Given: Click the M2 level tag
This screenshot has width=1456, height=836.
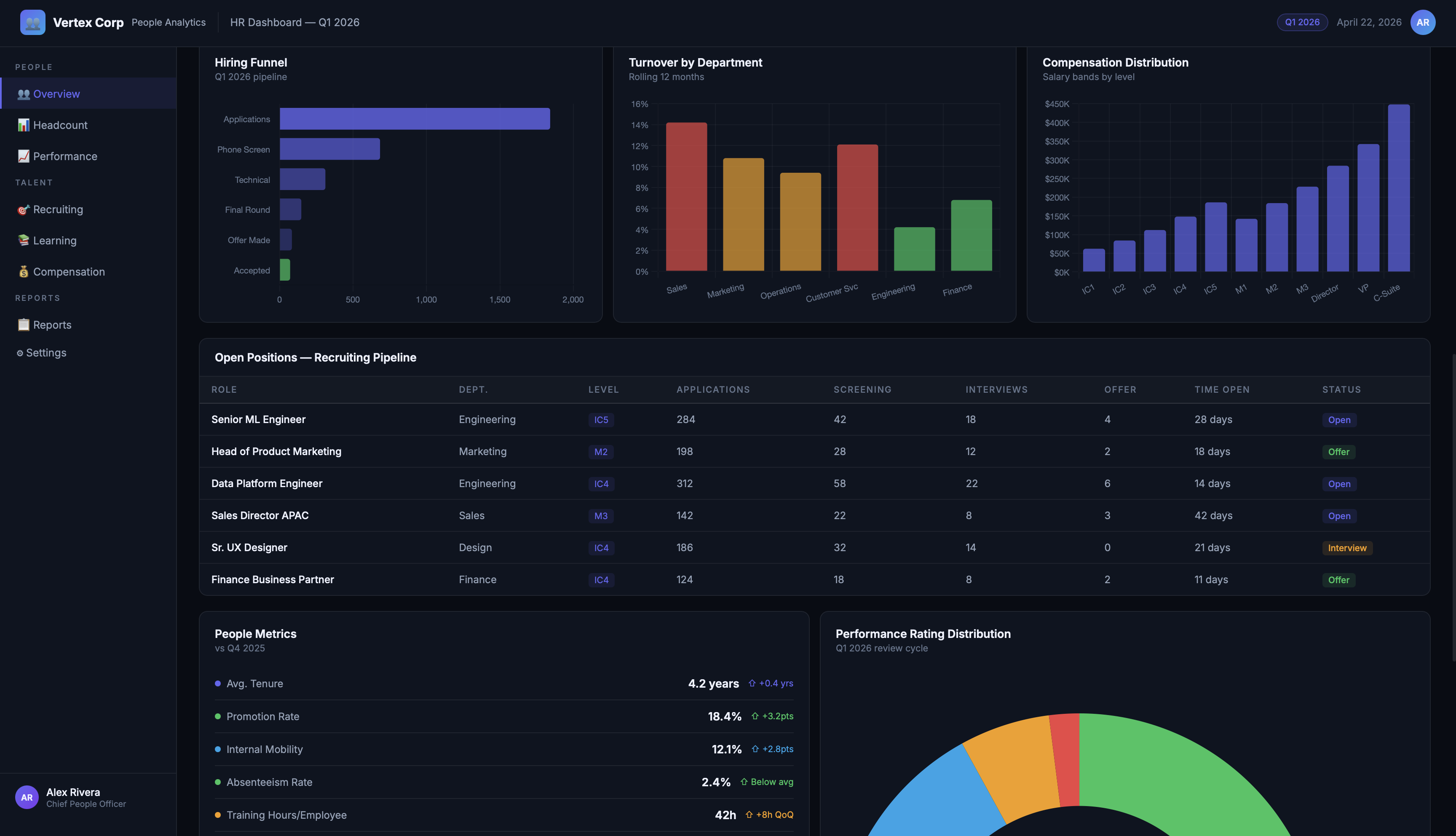Looking at the screenshot, I should point(601,452).
